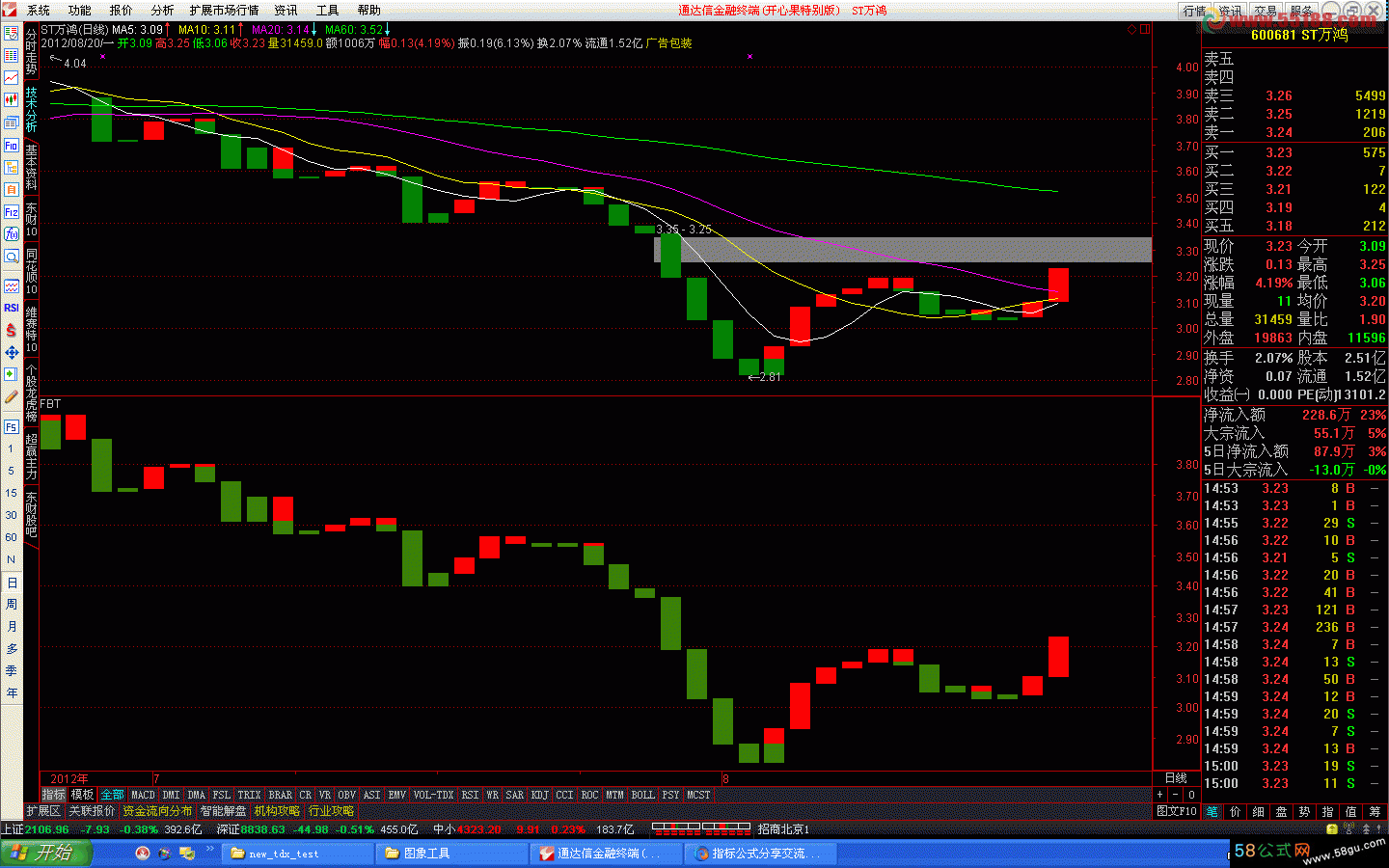Switch to the 分时走势 side tab

[x=31, y=52]
